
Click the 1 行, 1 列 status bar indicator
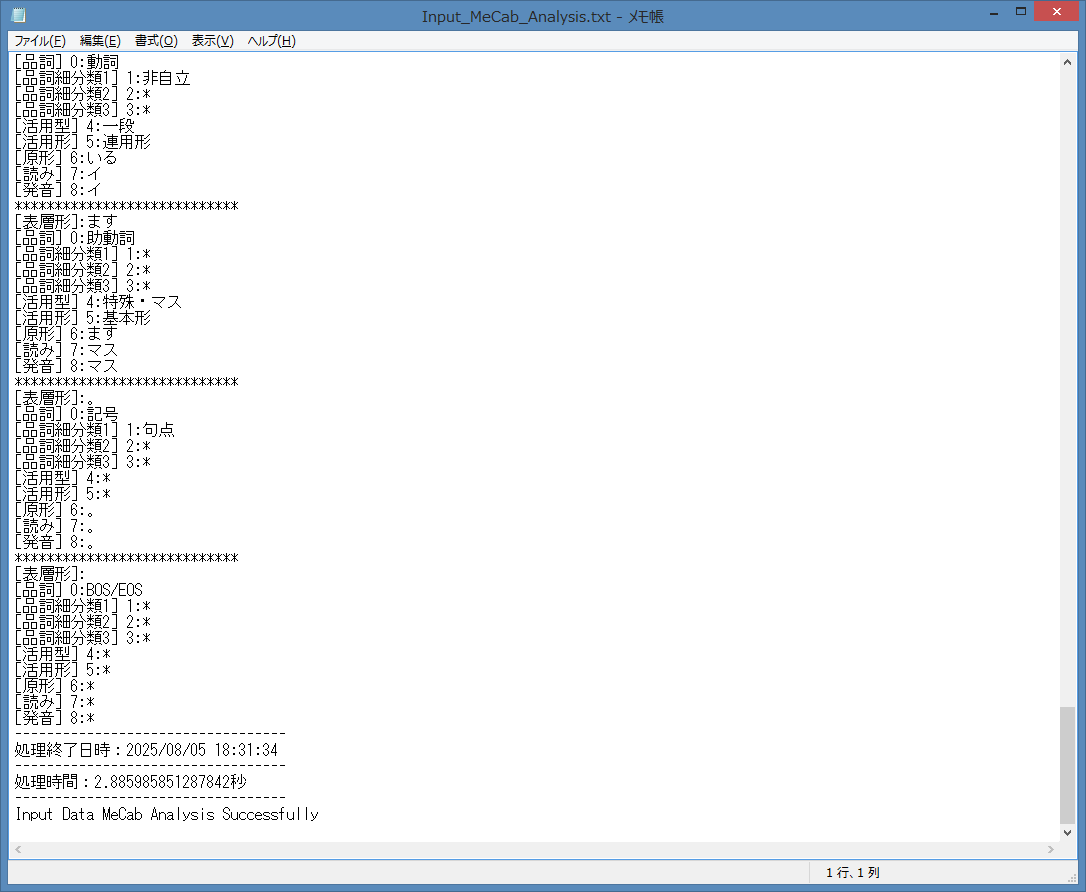tap(852, 873)
